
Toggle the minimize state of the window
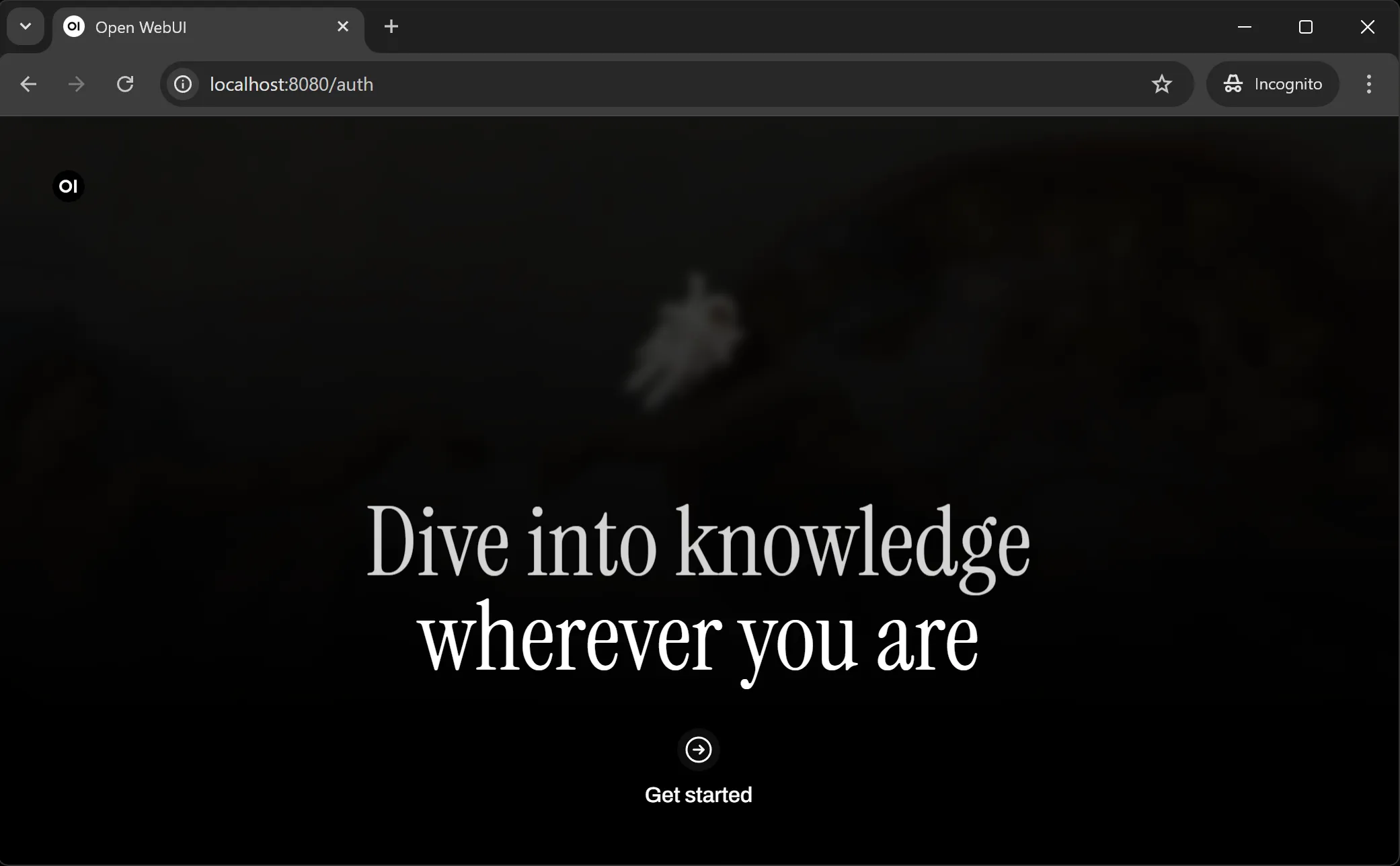1244,27
